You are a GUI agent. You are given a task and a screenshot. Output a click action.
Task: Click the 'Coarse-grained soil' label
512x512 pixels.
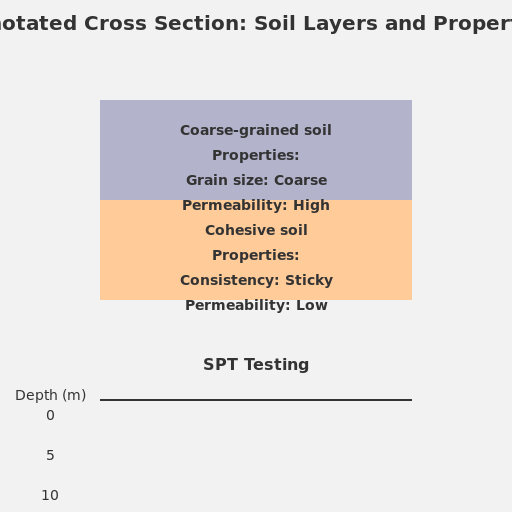[256, 130]
